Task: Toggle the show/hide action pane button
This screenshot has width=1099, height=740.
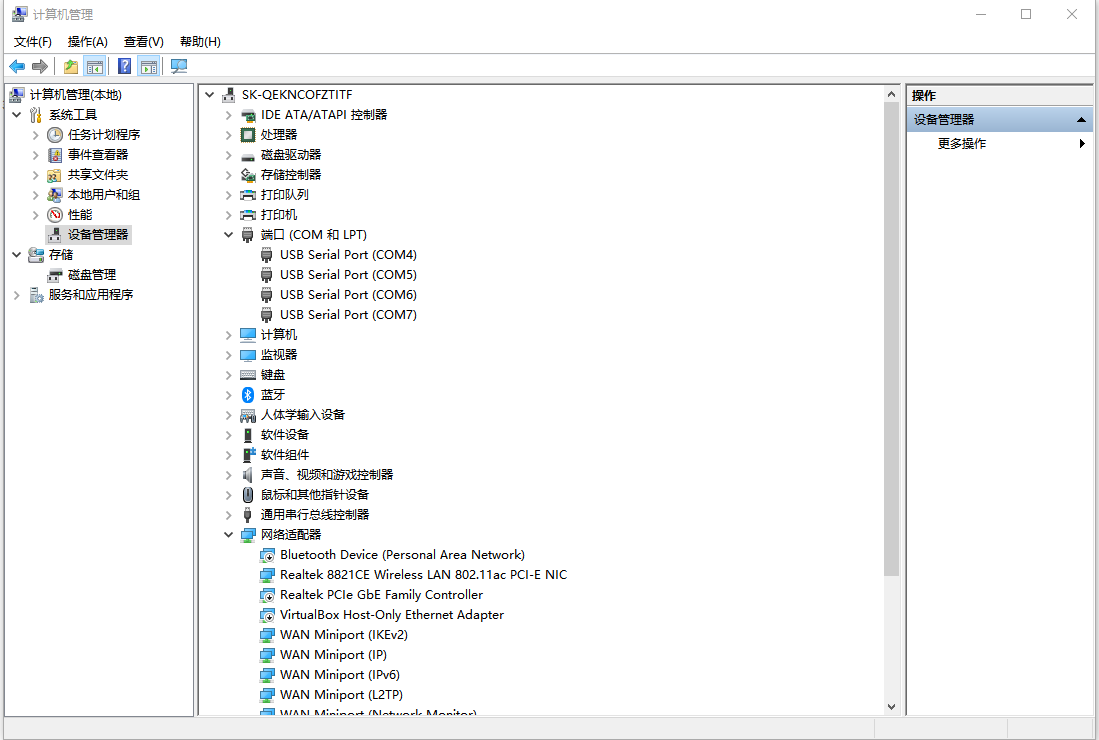Action: click(149, 66)
